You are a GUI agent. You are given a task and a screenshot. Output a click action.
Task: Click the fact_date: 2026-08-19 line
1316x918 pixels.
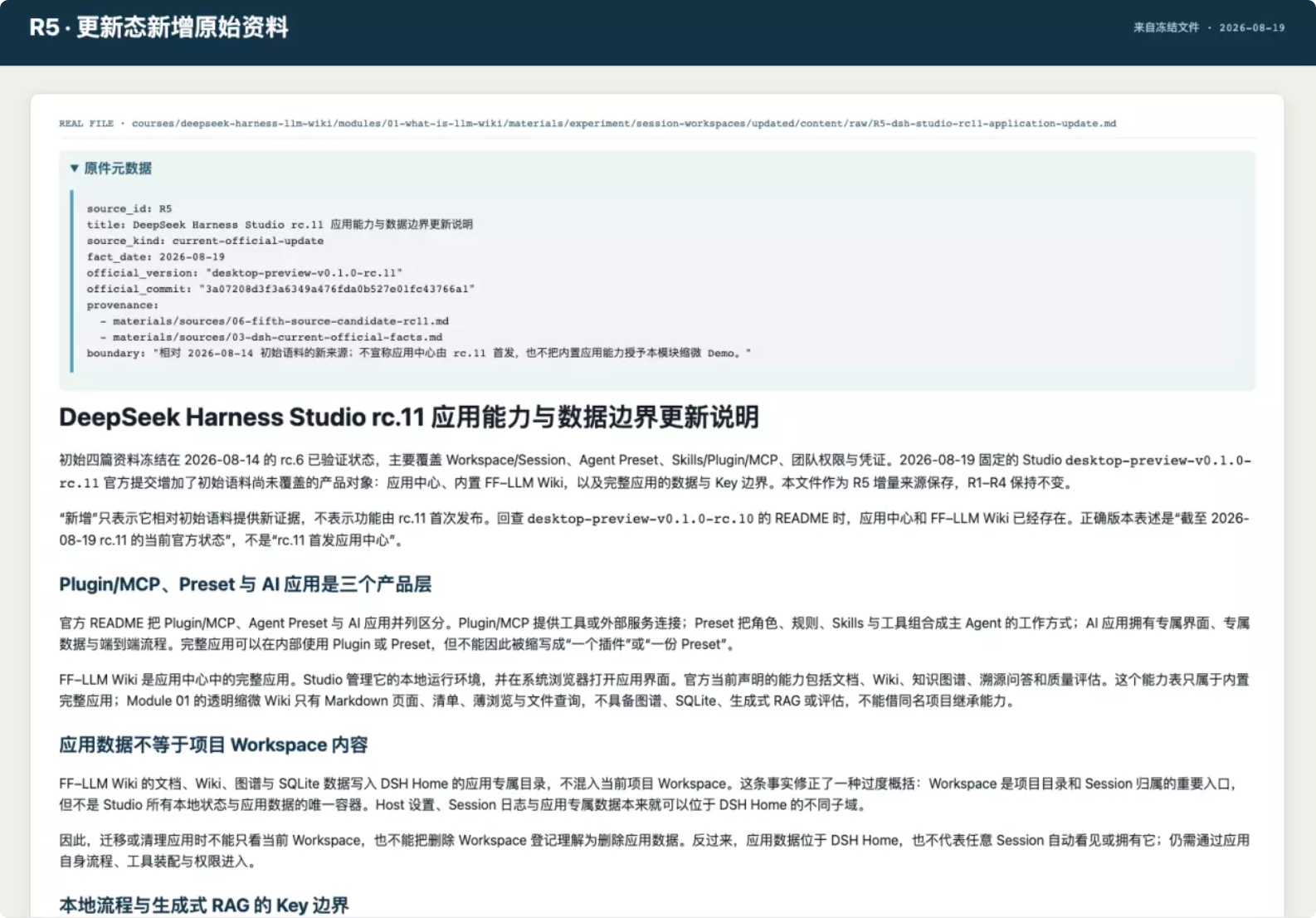pyautogui.click(x=155, y=257)
